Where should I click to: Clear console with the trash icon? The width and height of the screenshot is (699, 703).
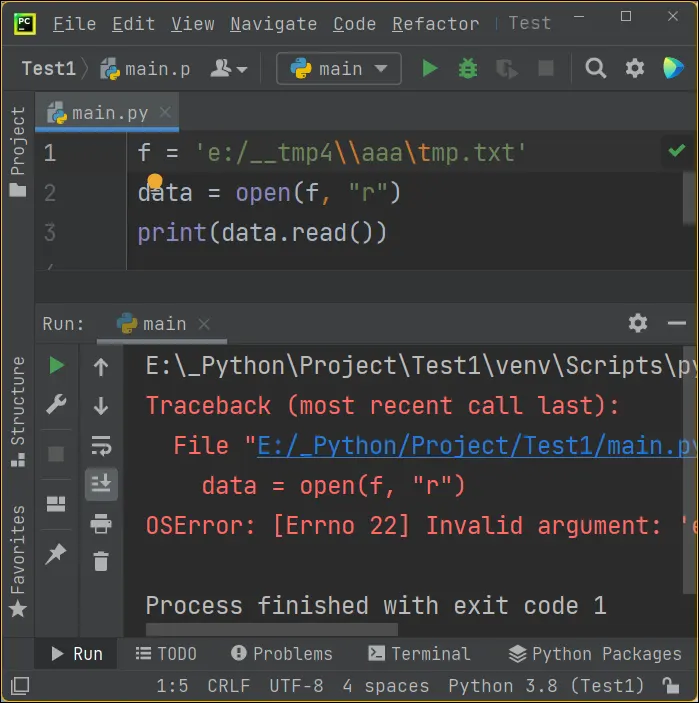click(x=101, y=561)
